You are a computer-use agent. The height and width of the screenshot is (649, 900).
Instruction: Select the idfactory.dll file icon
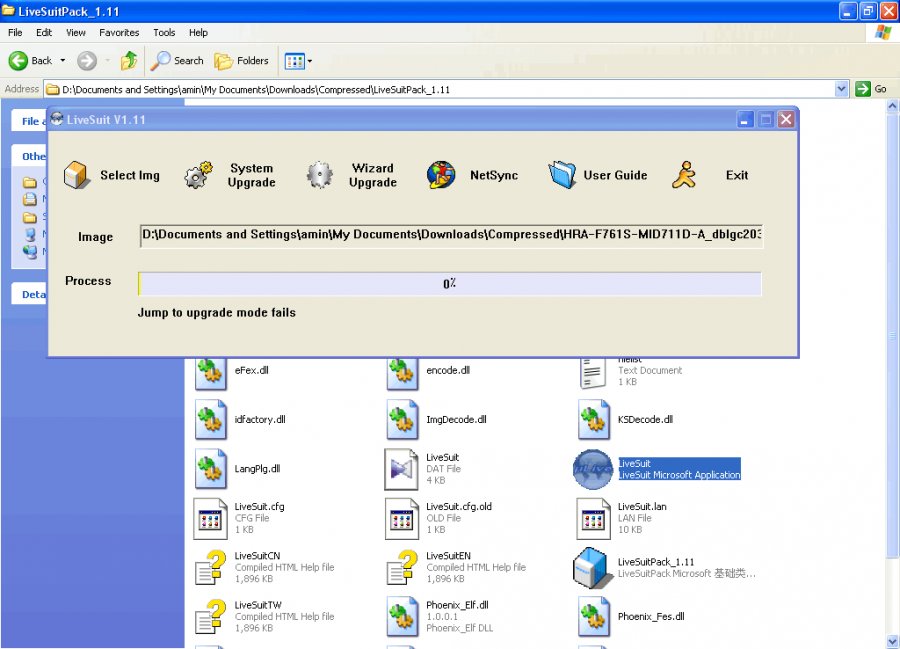pos(211,419)
